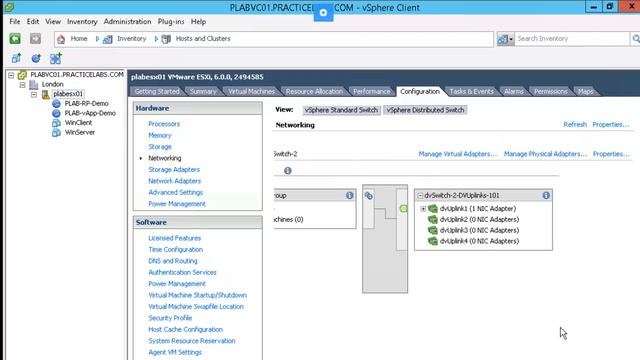This screenshot has width=640, height=360.
Task: Click info icon on port group box
Action: point(350,196)
